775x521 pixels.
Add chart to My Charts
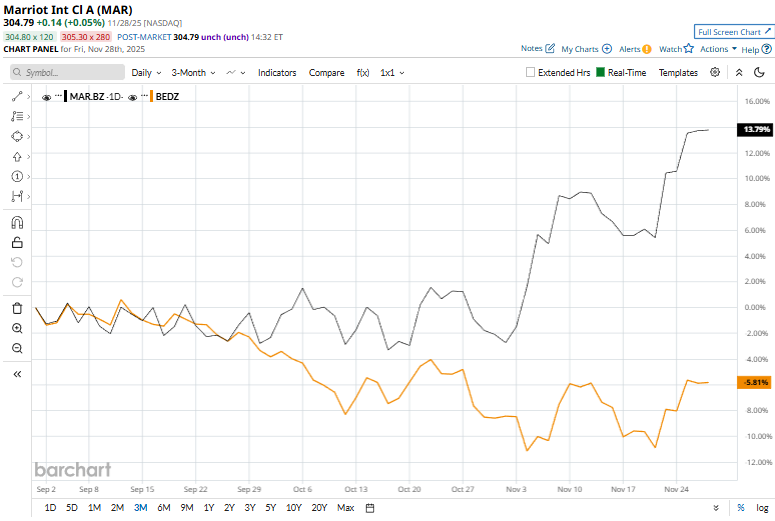click(607, 49)
